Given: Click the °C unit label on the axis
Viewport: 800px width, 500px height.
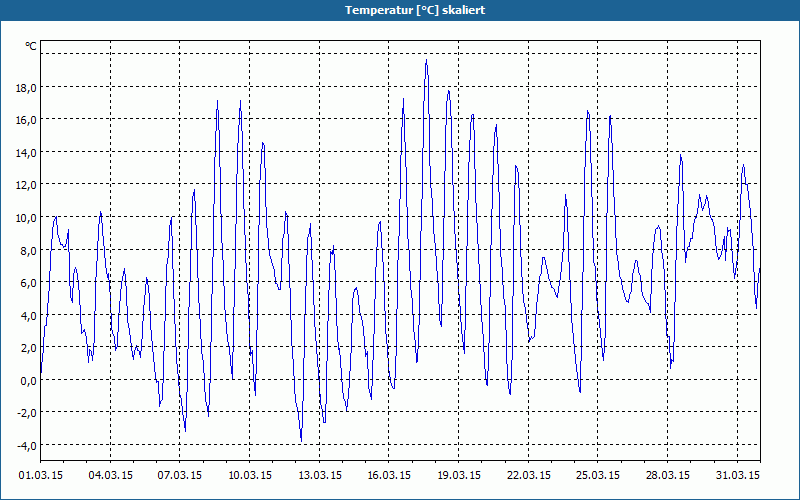Looking at the screenshot, I should coord(31,46).
